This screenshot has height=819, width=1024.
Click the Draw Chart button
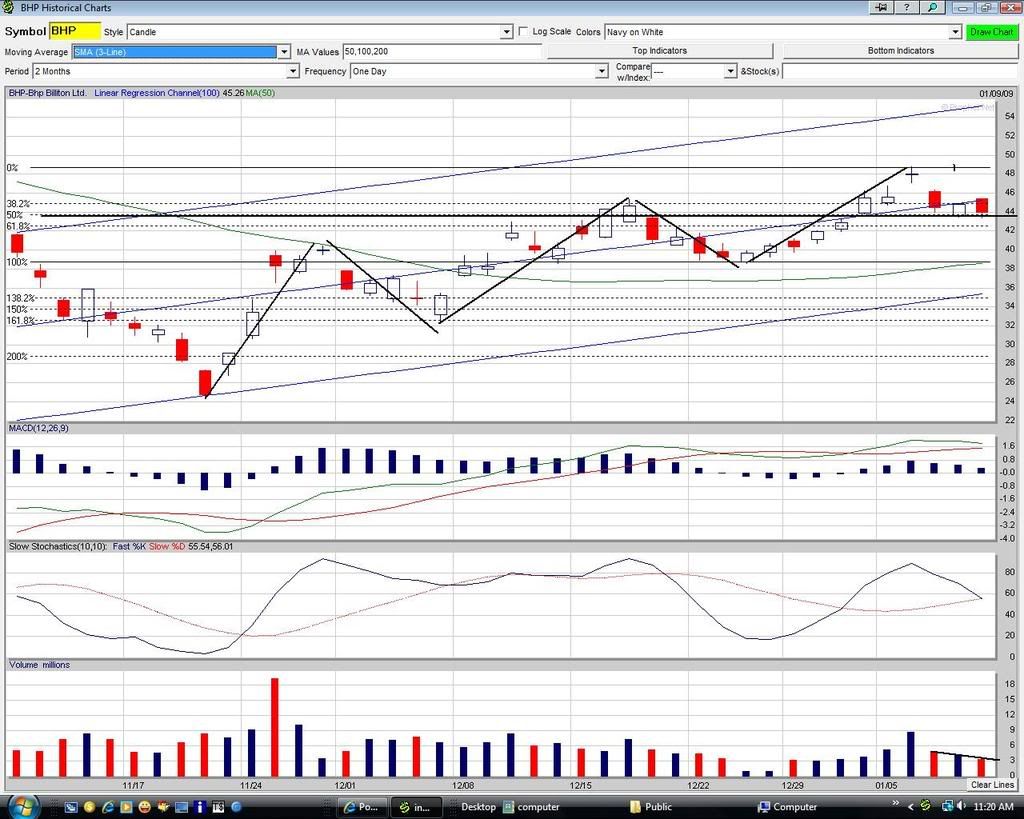pyautogui.click(x=991, y=32)
